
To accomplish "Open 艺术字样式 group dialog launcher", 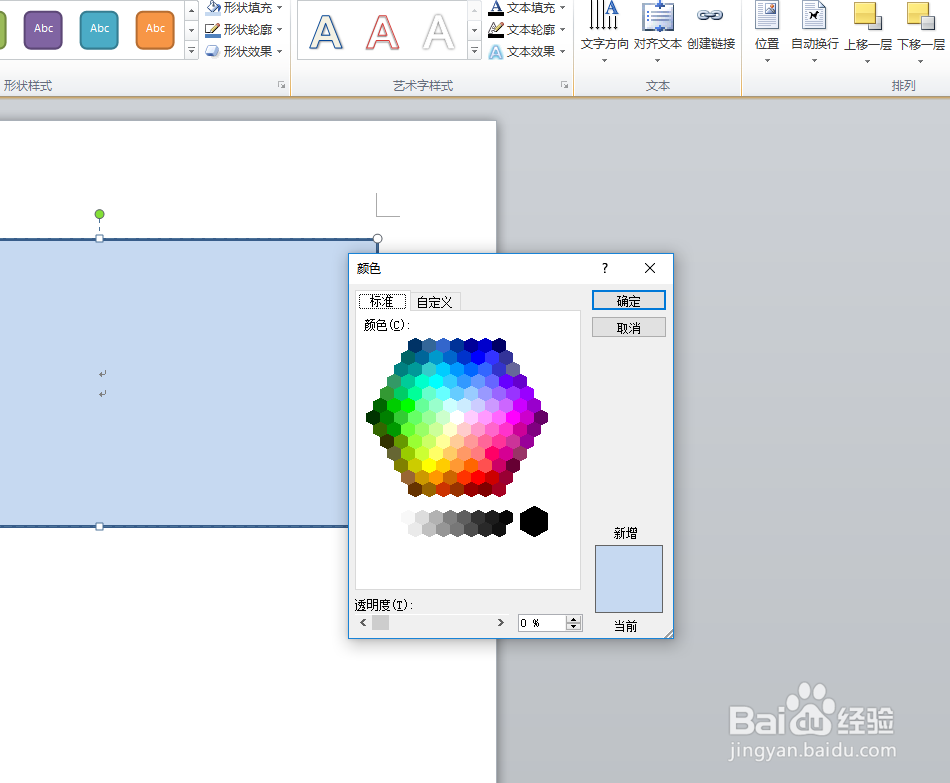I will (x=565, y=85).
